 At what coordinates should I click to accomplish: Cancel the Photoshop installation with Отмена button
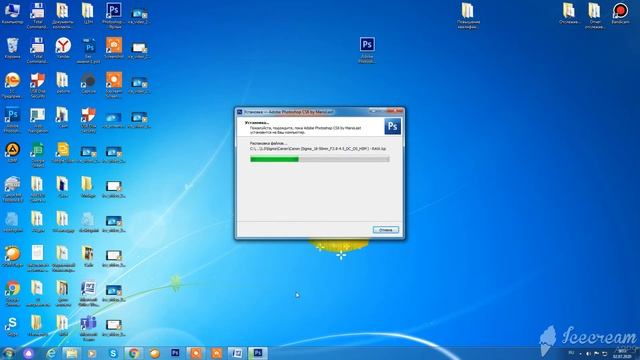[385, 230]
